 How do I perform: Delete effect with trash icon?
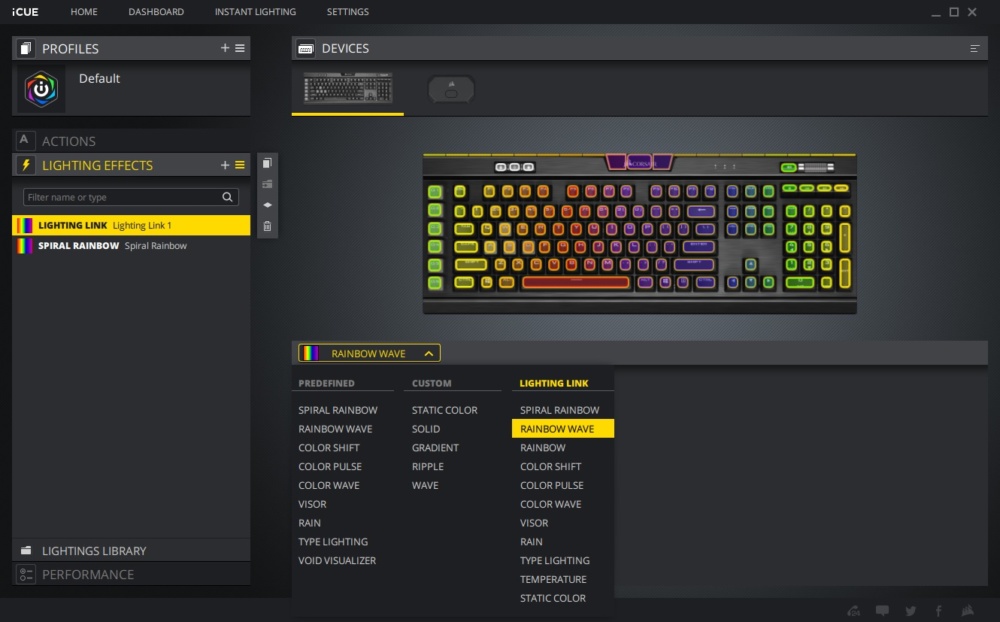267,226
